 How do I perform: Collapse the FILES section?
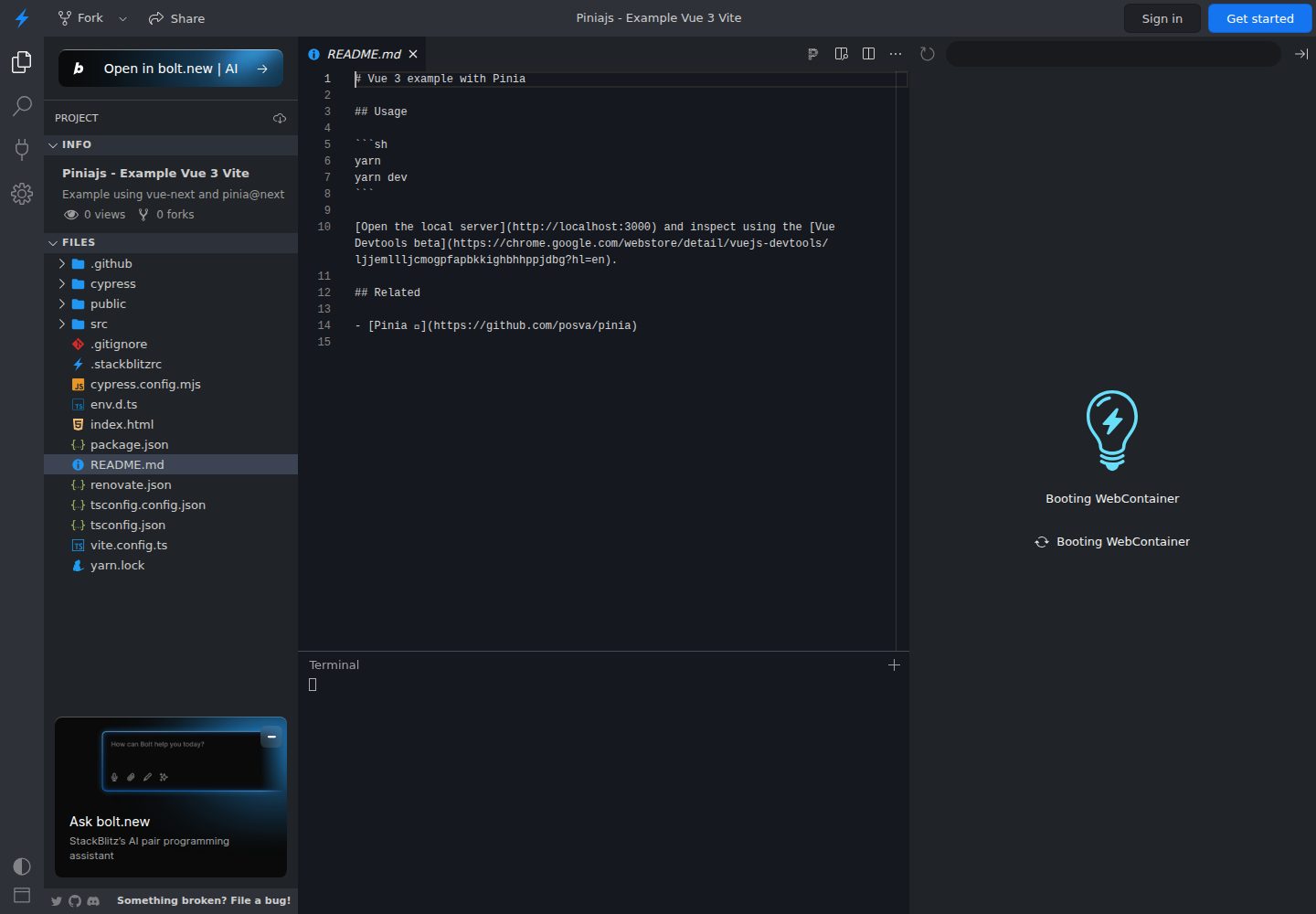[170, 242]
